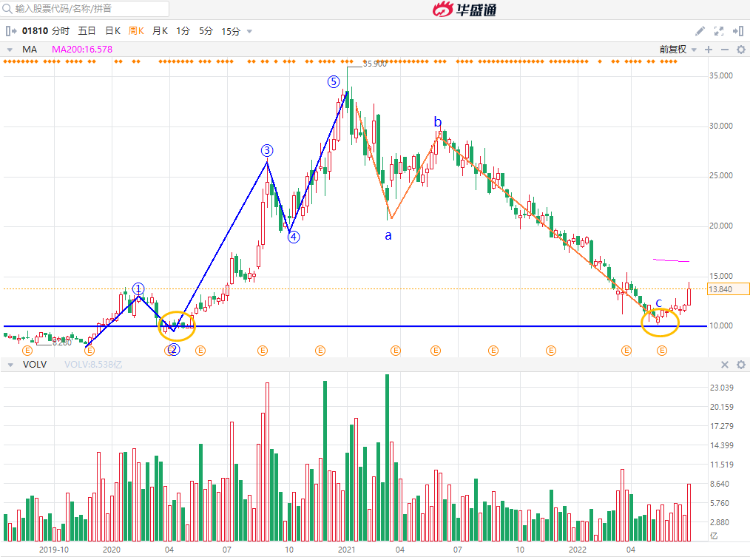Zoom in chart with plus icon

(708, 48)
